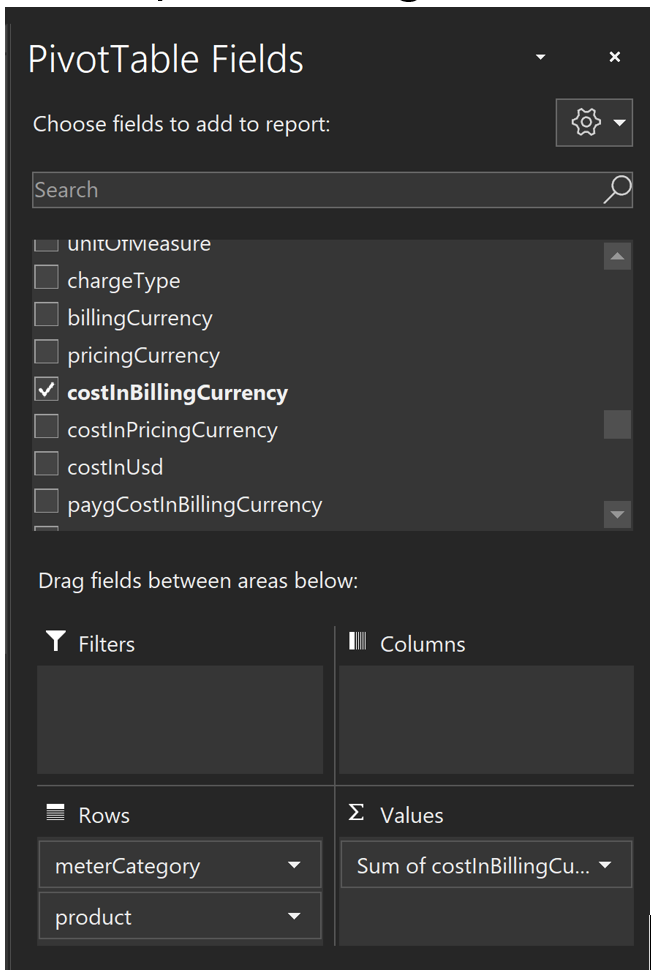Click into the field Search box
656x975 pixels.
point(310,190)
